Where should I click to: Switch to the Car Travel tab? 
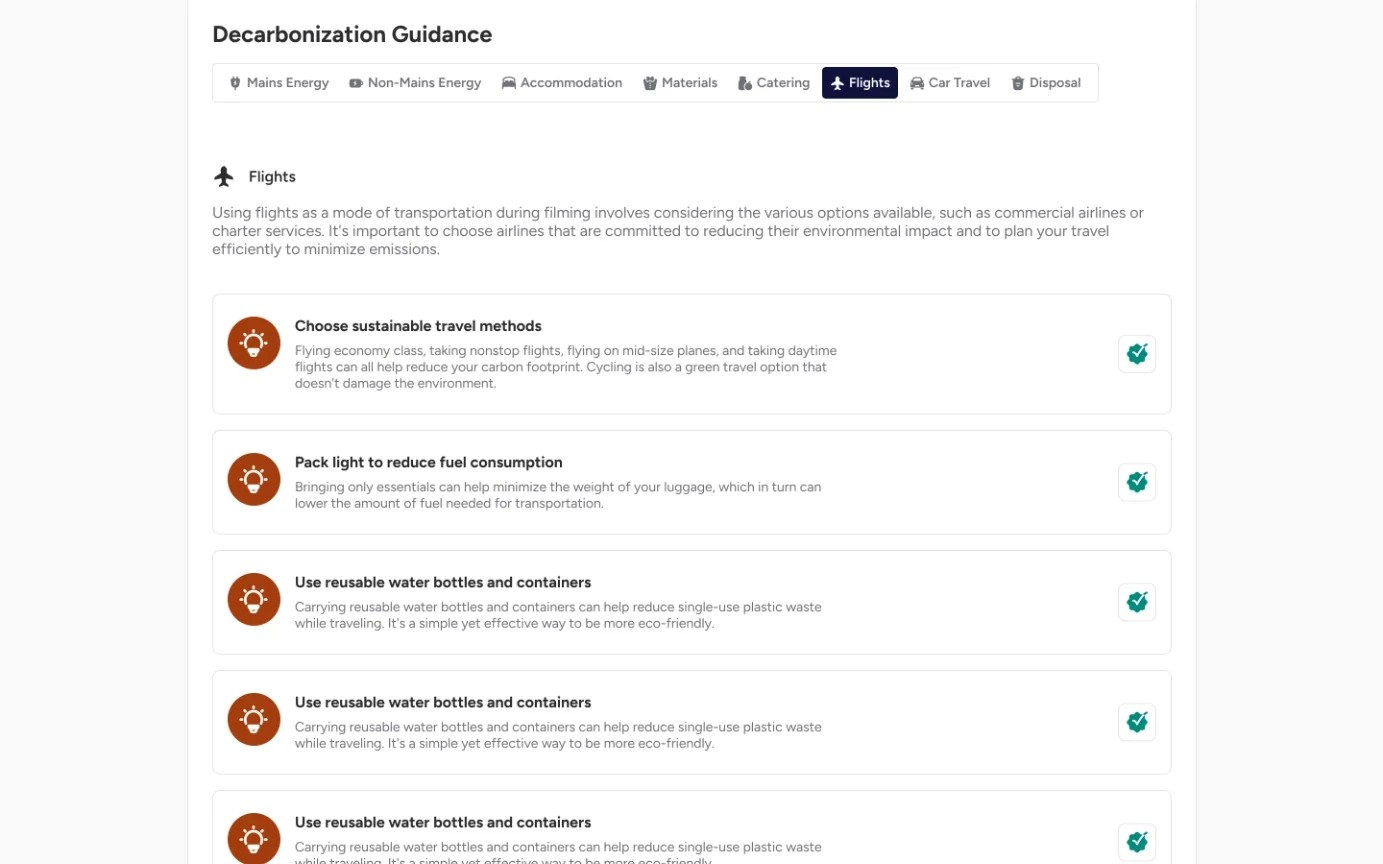click(x=950, y=83)
